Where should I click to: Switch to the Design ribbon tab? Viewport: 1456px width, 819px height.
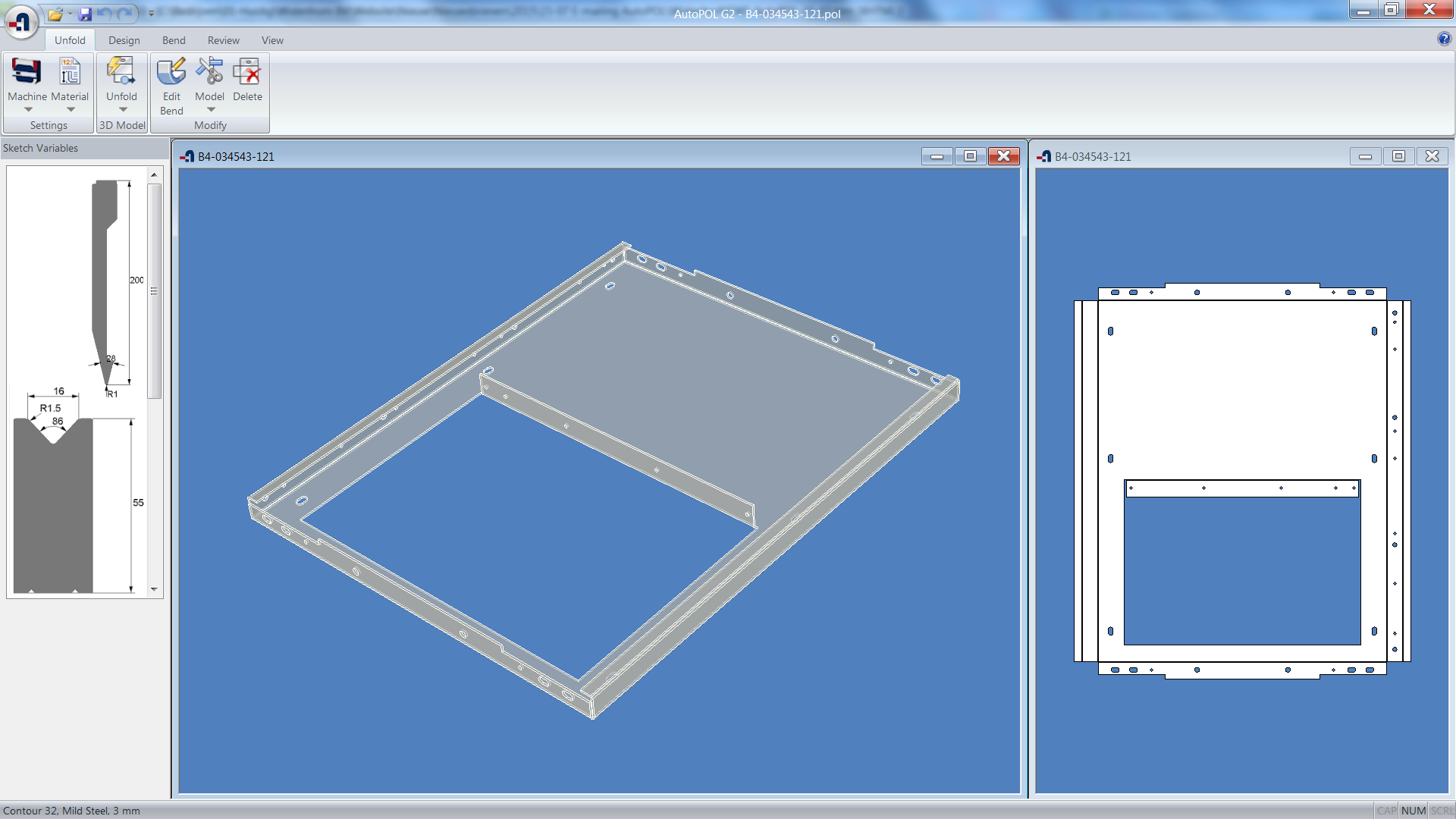click(x=124, y=40)
